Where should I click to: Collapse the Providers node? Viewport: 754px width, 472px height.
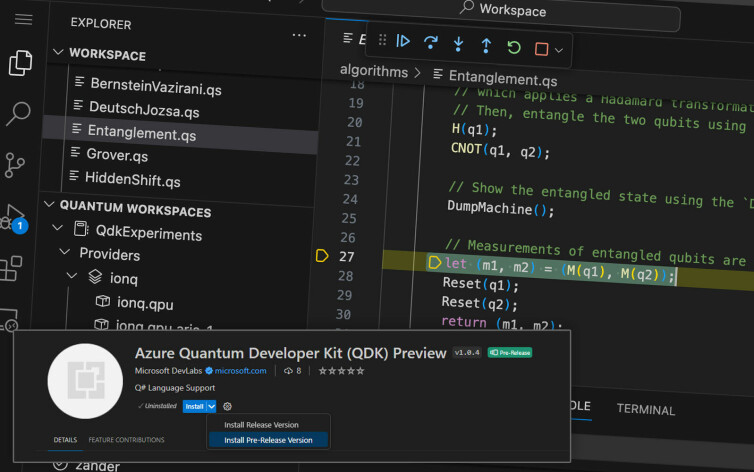point(64,251)
